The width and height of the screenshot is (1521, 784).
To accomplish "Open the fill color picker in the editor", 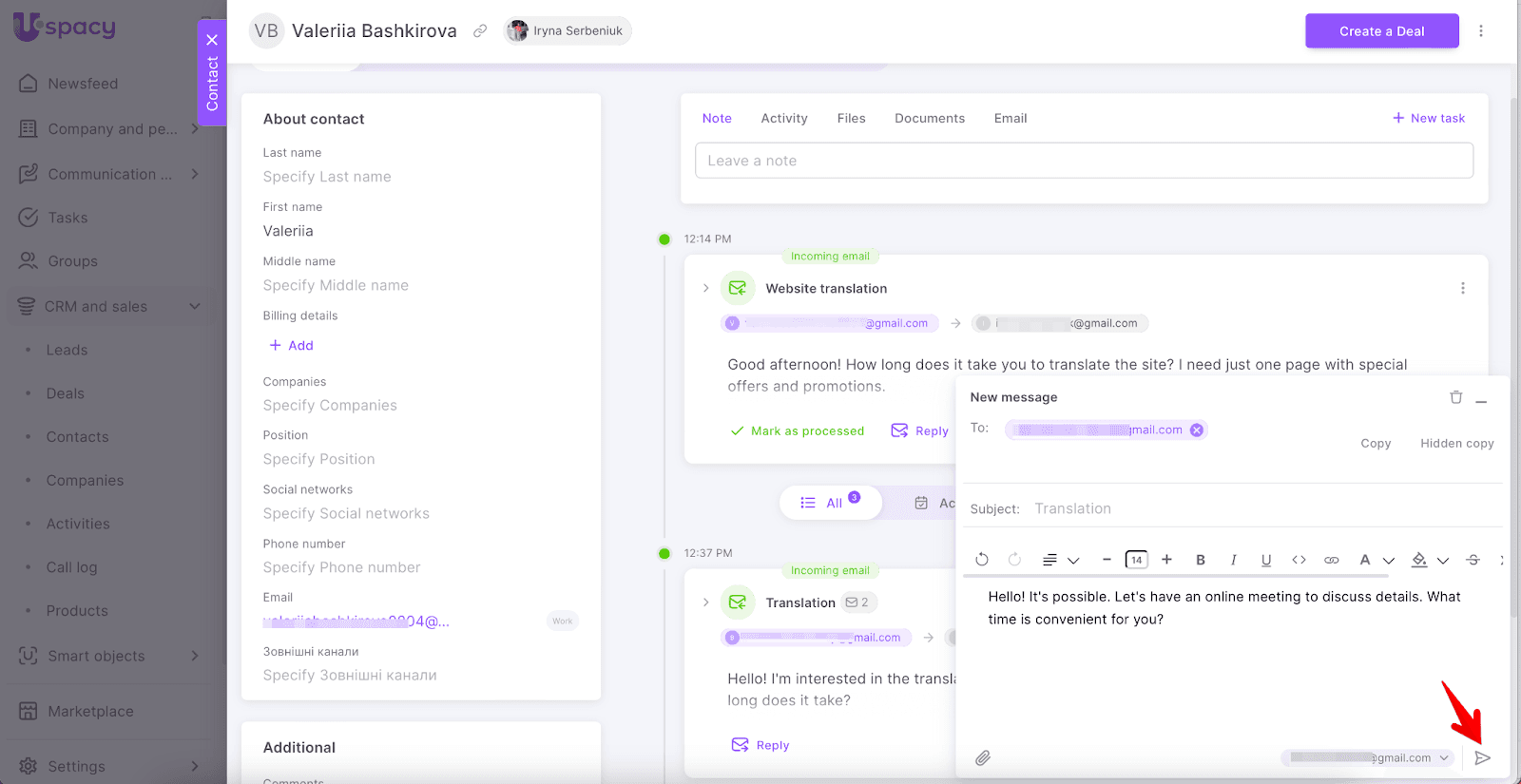I will (x=1428, y=560).
